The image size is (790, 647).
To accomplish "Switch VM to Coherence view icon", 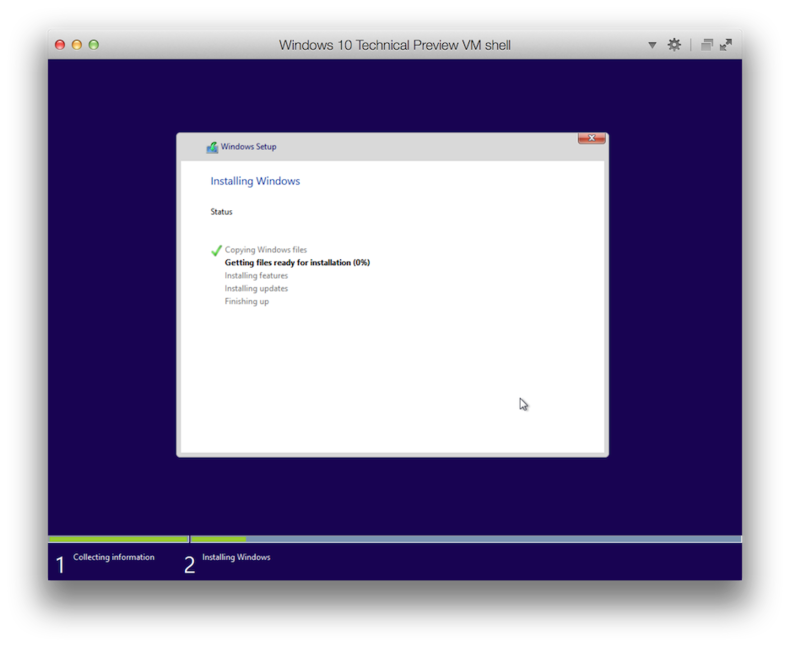I will click(x=707, y=45).
